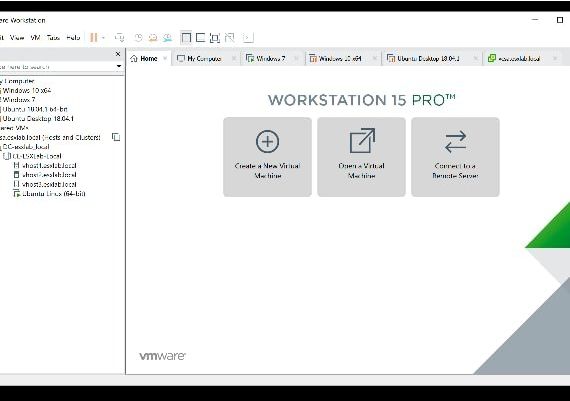Open the Snapshot Manager icon
Image resolution: width=570 pixels, height=401 pixels.
[167, 37]
